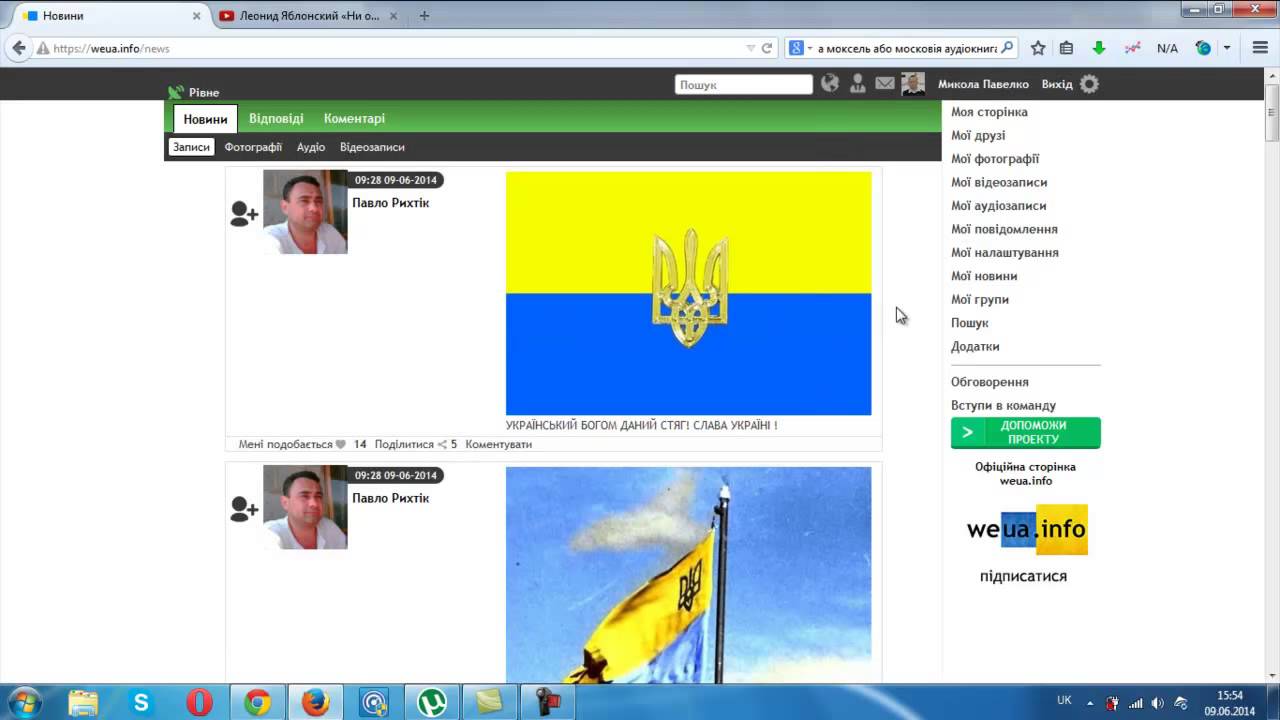Switch to the Леонид Яблонский YouTube tab
1280x720 pixels.
tap(307, 16)
